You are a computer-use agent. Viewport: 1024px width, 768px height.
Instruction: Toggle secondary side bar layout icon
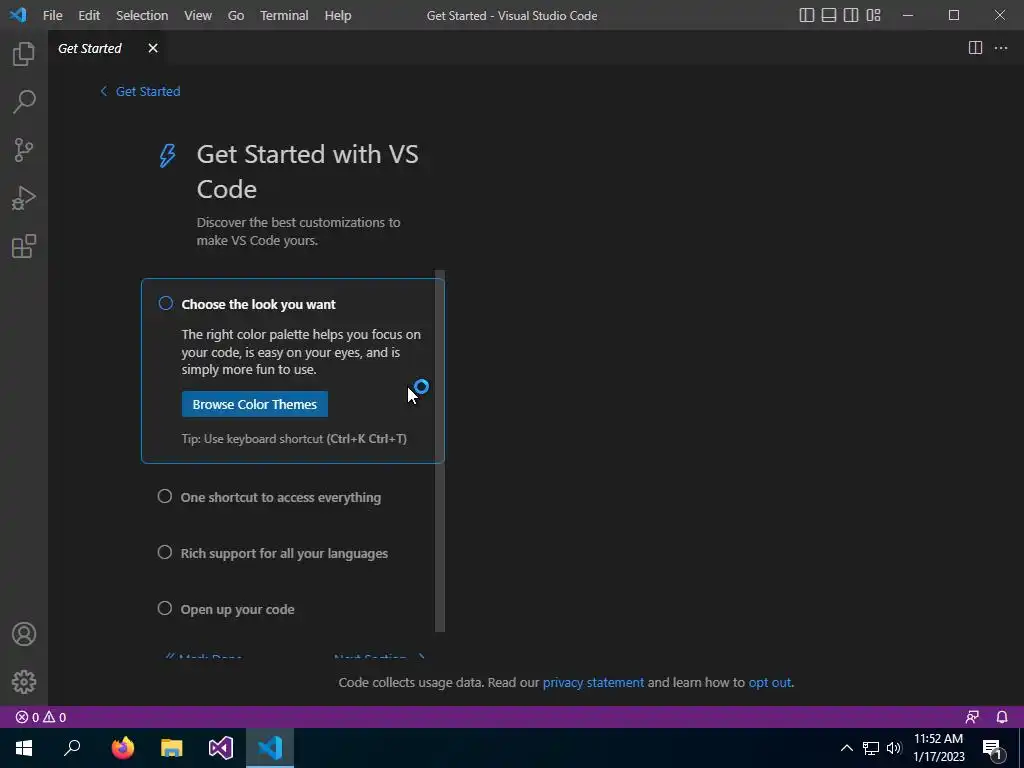tap(851, 15)
